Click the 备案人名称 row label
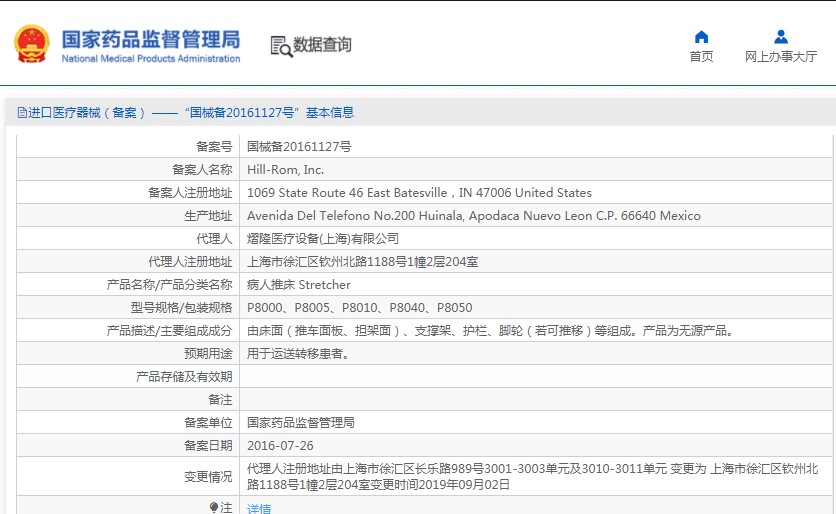The width and height of the screenshot is (836, 514). [202, 170]
